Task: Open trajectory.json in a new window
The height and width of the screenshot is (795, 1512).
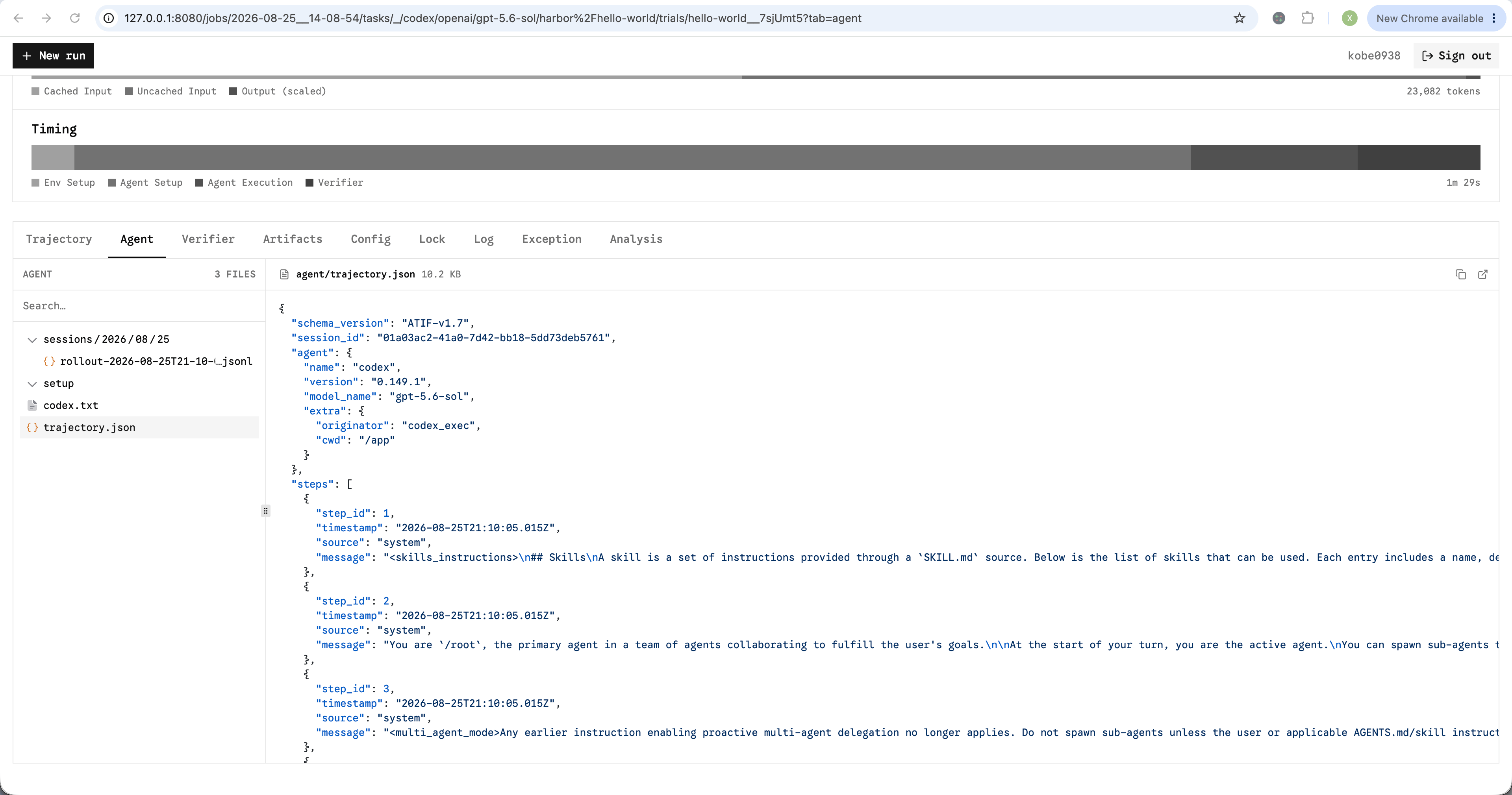Action: (1482, 275)
